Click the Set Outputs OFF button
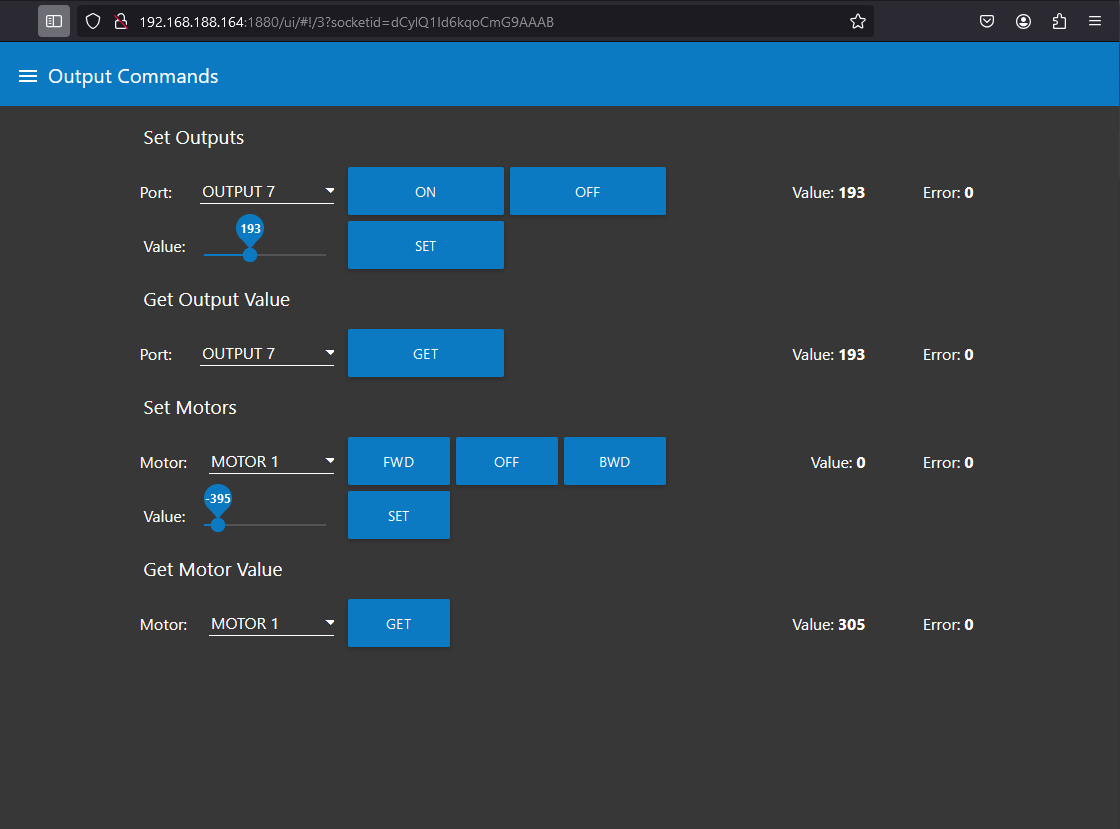 pyautogui.click(x=588, y=191)
